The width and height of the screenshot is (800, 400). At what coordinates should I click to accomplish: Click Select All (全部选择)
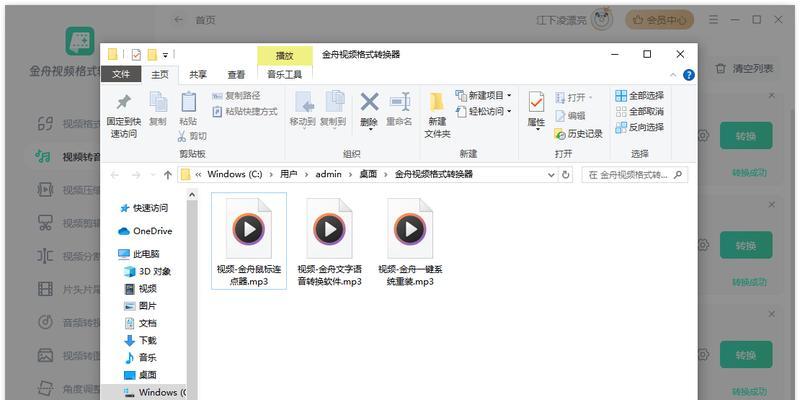point(640,95)
